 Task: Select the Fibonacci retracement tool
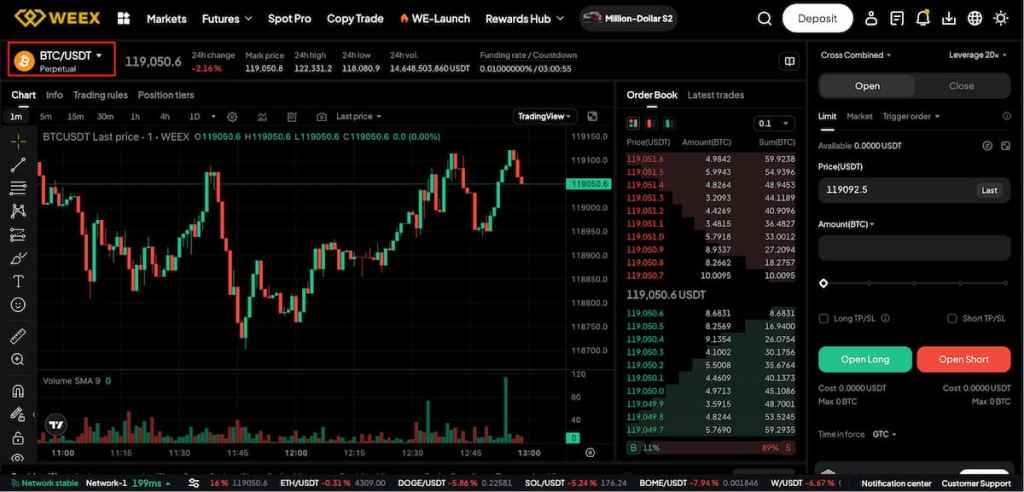[18, 188]
